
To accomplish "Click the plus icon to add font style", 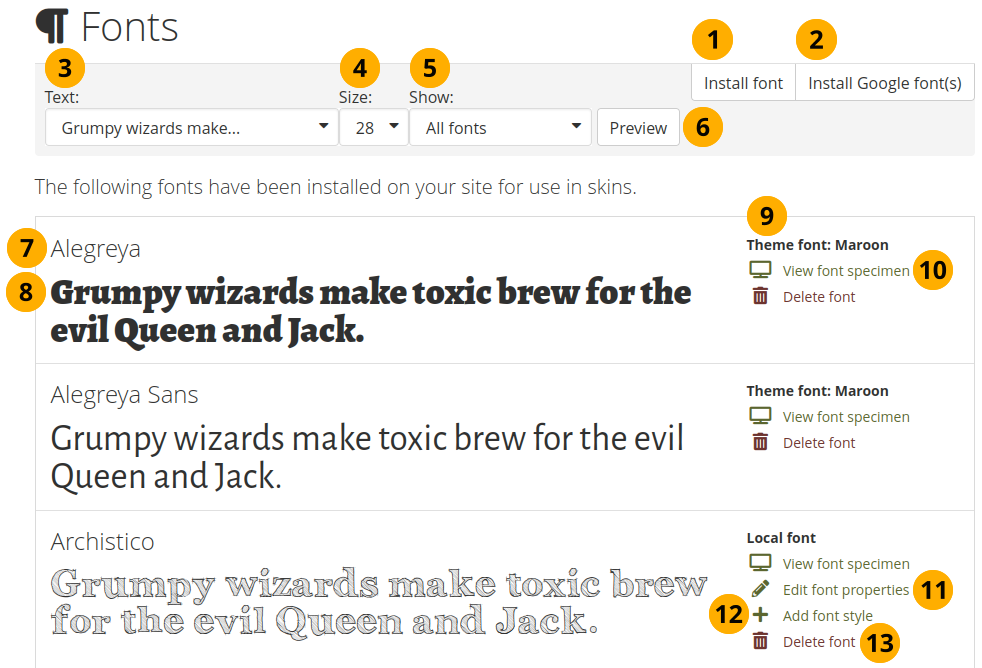I will pyautogui.click(x=760, y=615).
